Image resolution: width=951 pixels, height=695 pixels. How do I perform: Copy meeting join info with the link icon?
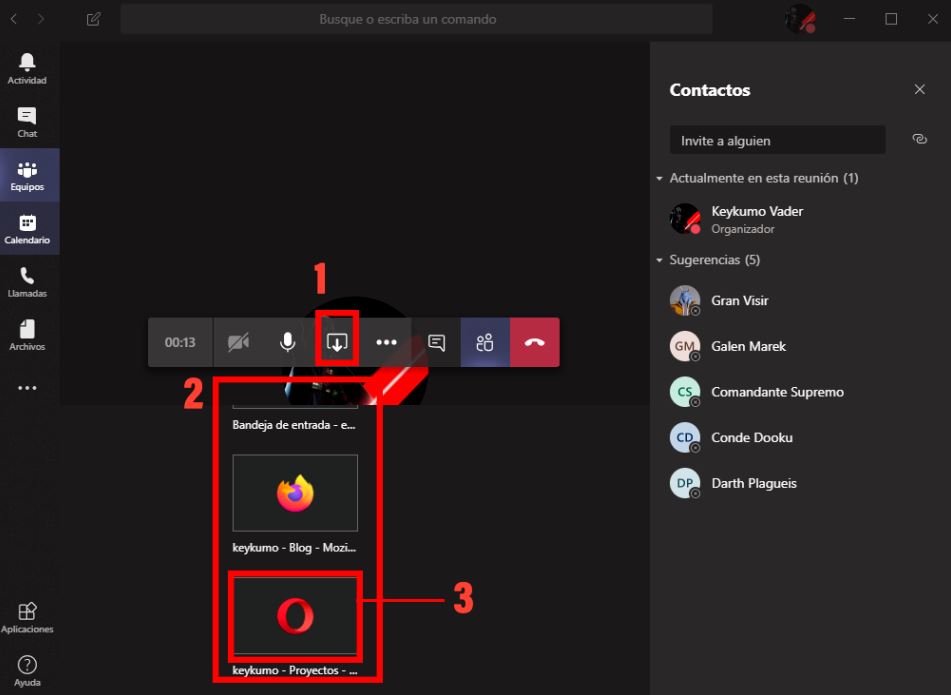tap(919, 139)
